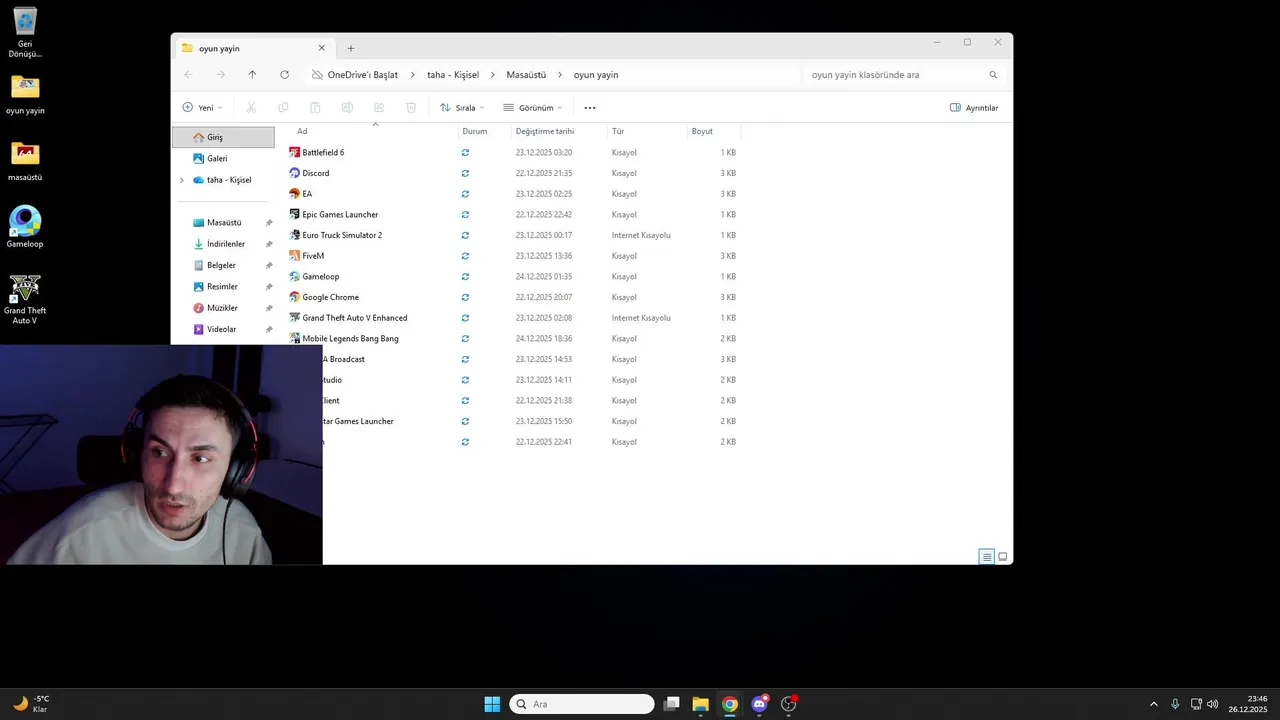
Task: Open the more options ellipsis menu
Action: click(590, 108)
